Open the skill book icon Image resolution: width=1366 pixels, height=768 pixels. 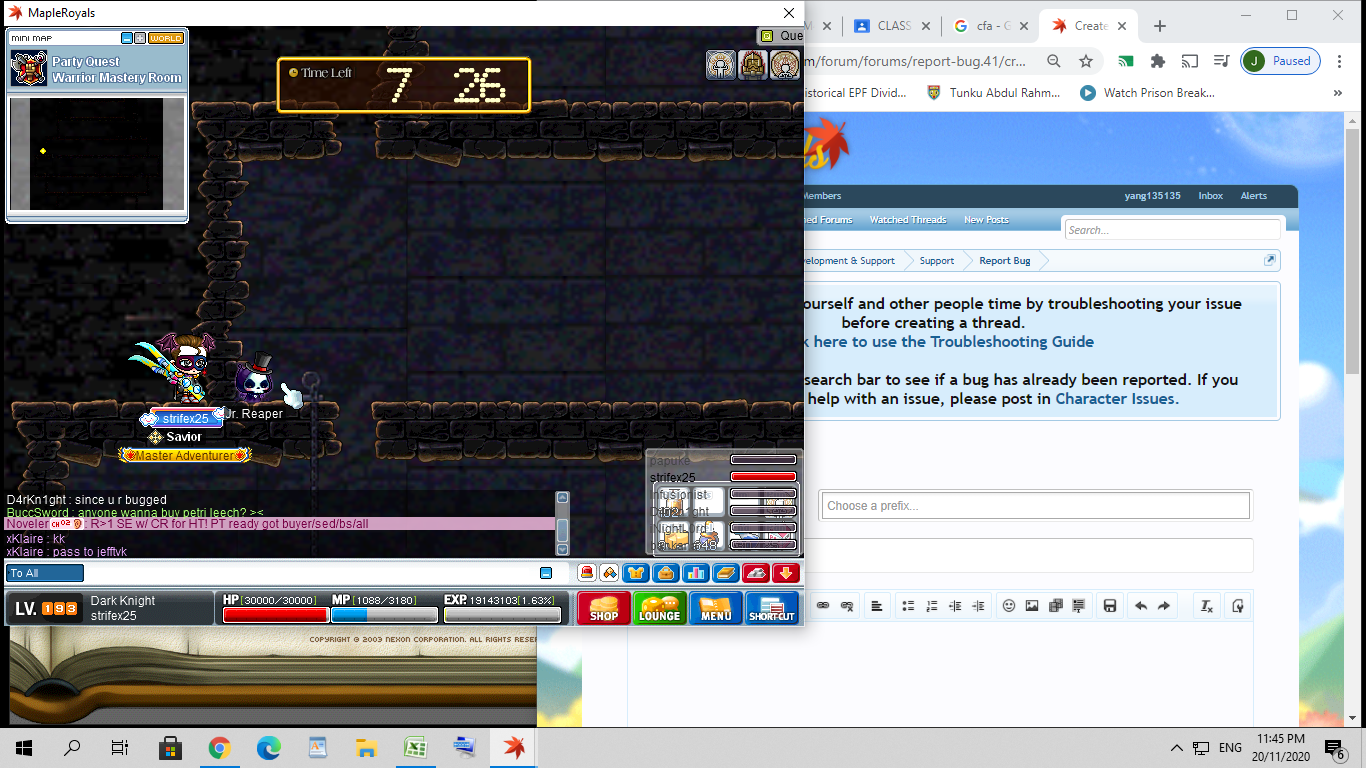[726, 573]
